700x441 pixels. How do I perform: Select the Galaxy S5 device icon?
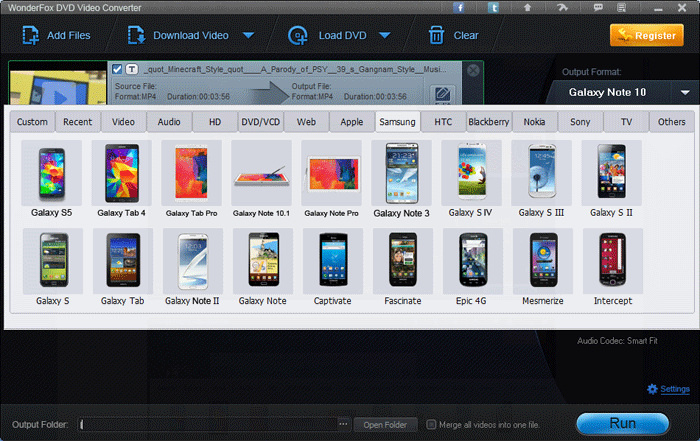click(51, 173)
